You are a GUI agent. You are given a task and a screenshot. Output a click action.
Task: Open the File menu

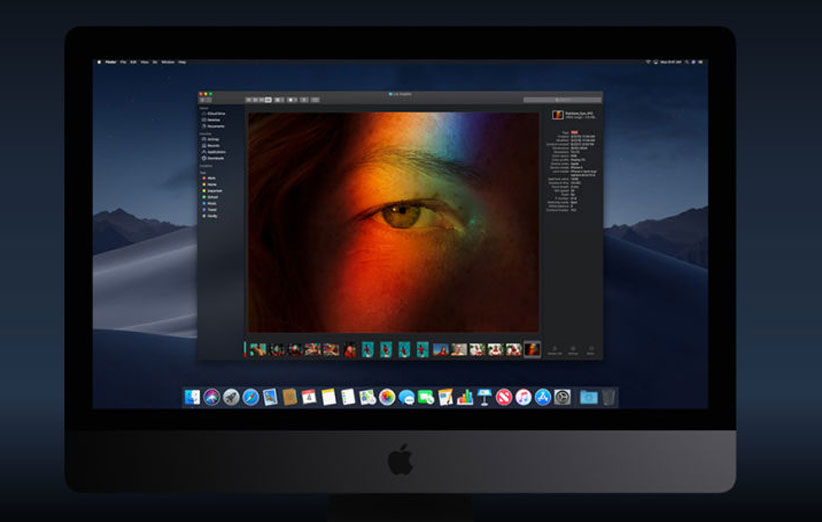pos(123,62)
